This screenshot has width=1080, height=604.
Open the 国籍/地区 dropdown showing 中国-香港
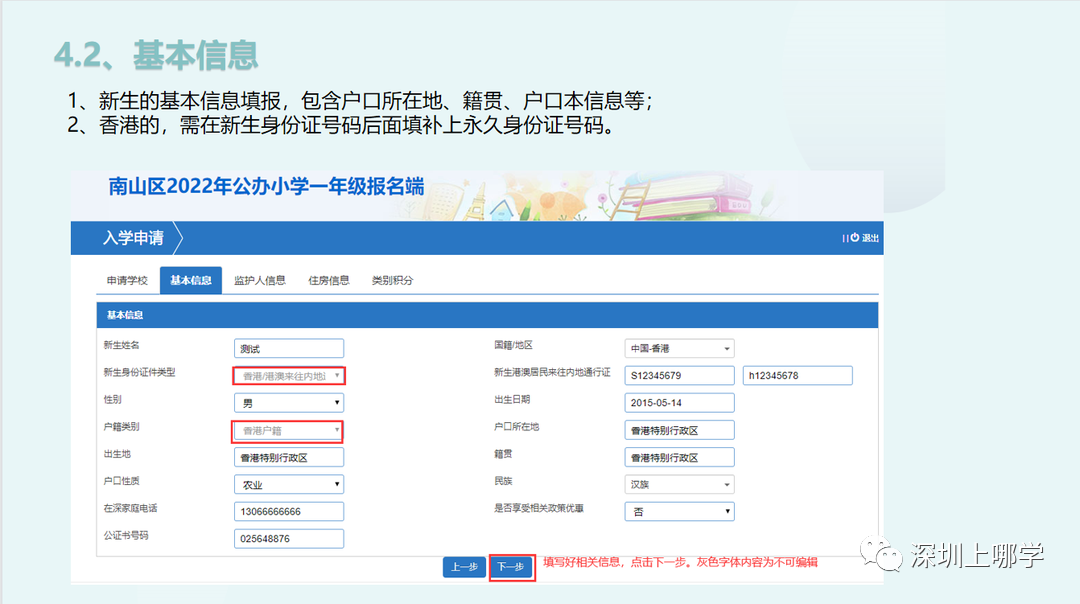tap(679, 348)
